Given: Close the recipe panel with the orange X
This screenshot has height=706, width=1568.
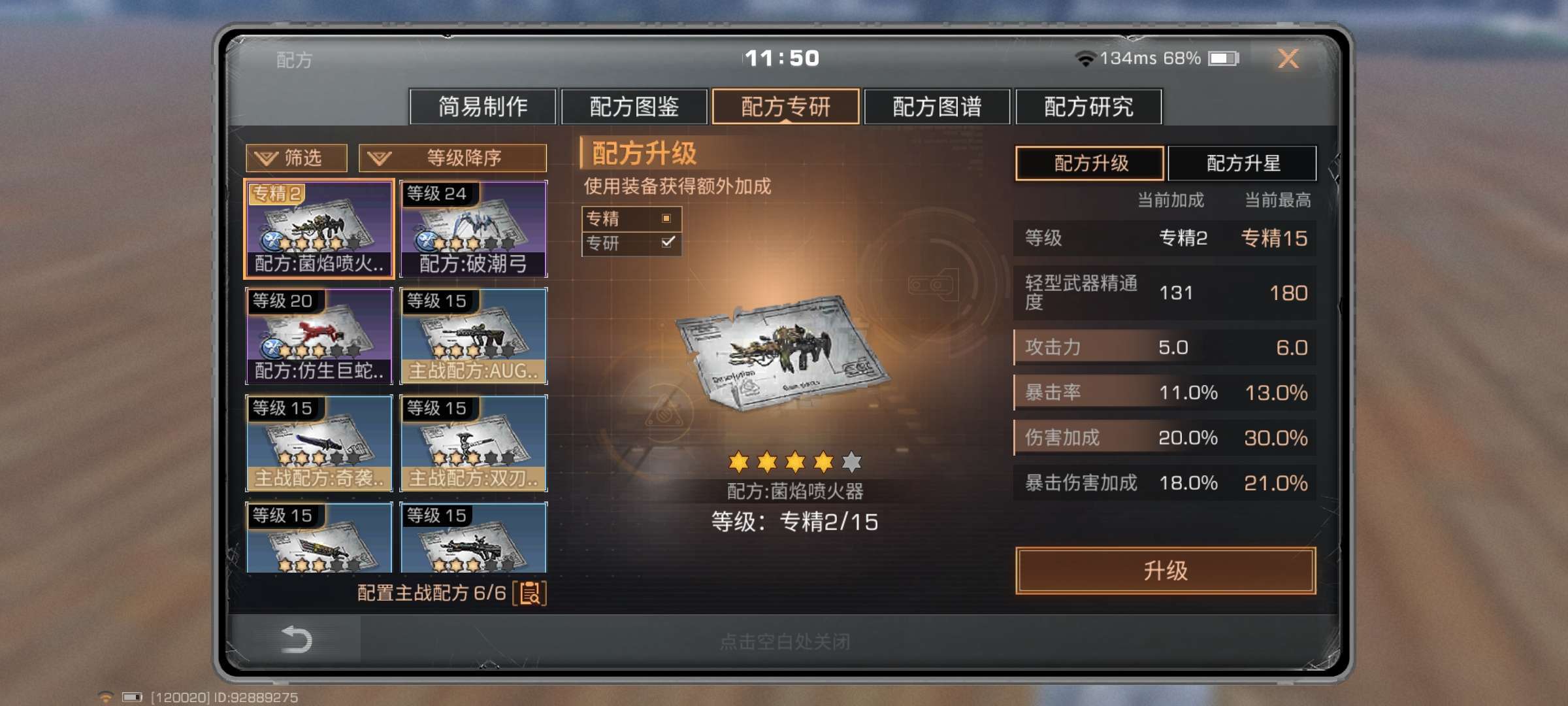Looking at the screenshot, I should click(x=1288, y=59).
